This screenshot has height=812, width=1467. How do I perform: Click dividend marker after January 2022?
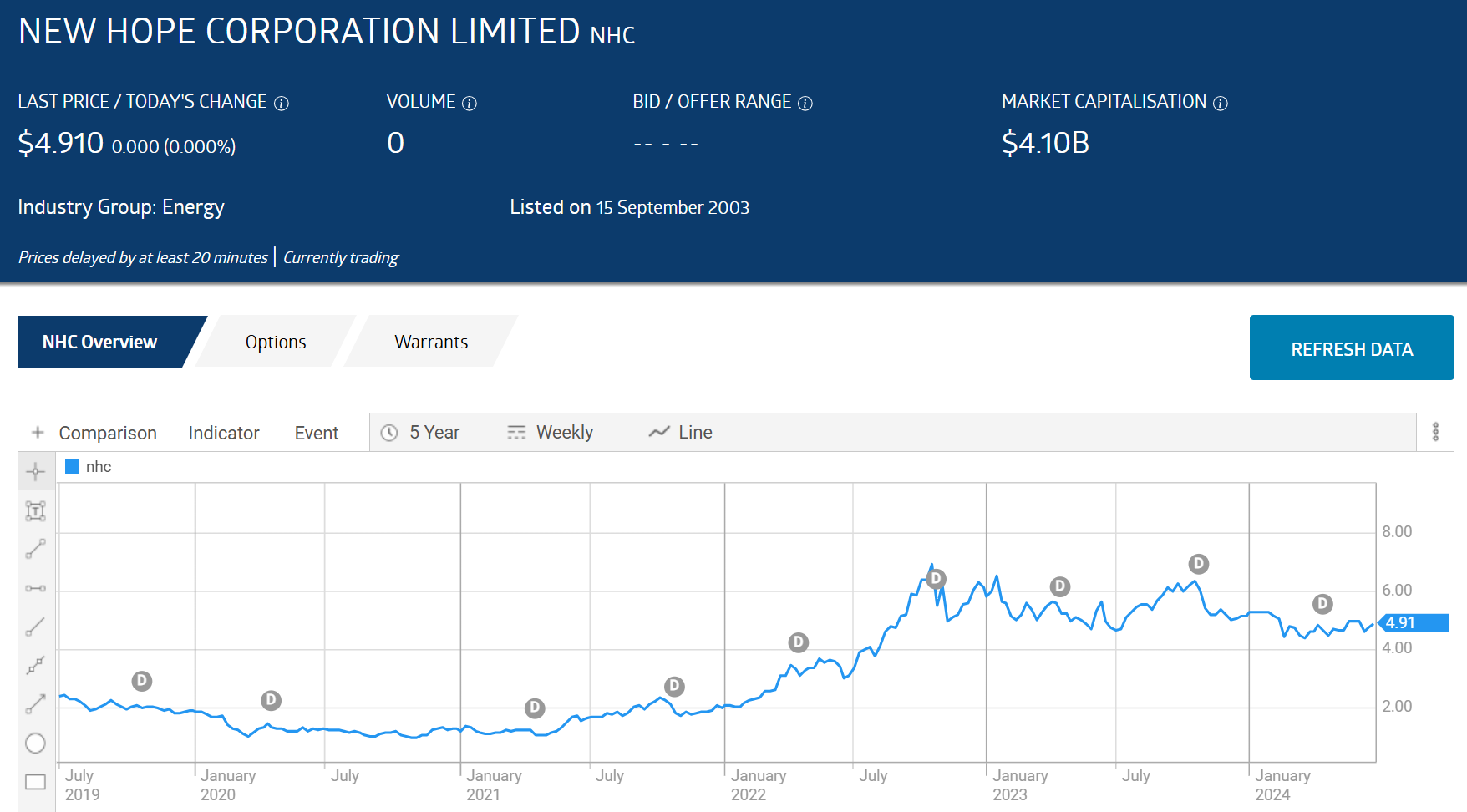(799, 642)
